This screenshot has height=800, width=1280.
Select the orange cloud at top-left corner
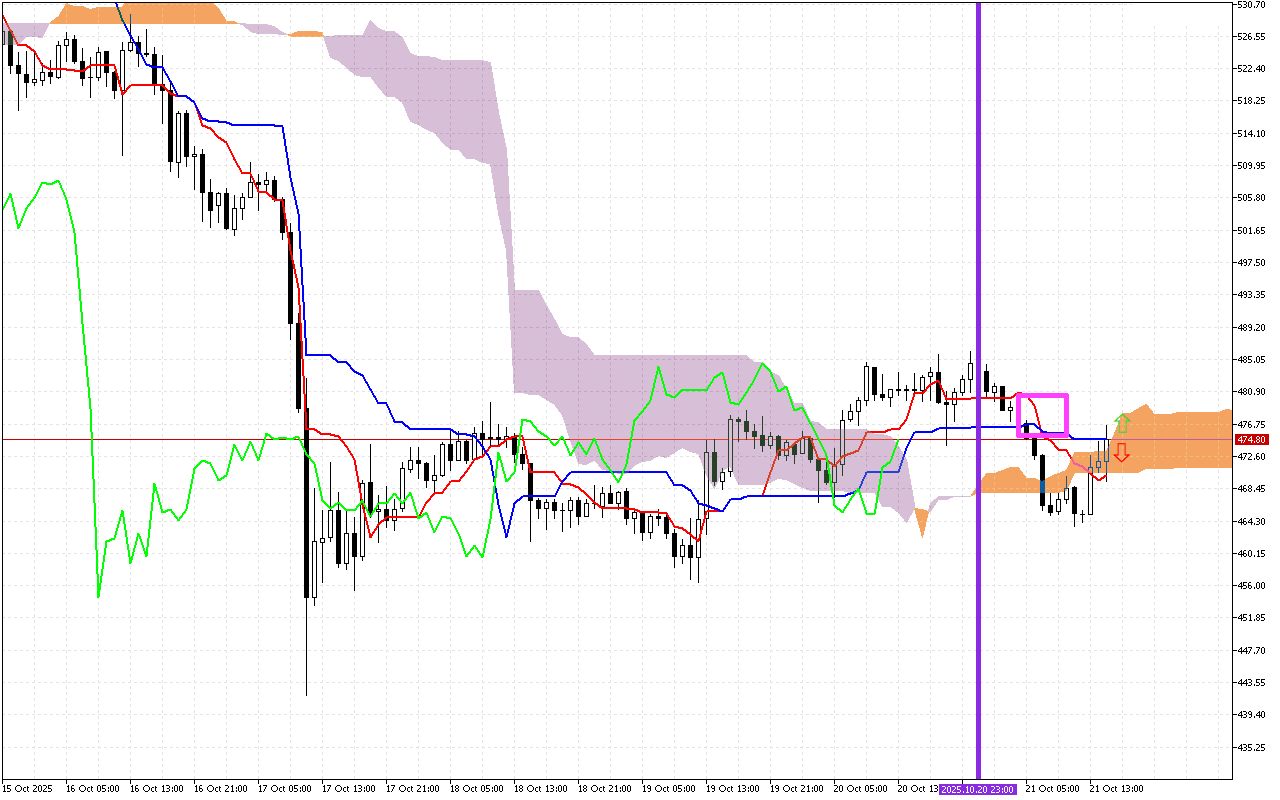[x=140, y=14]
